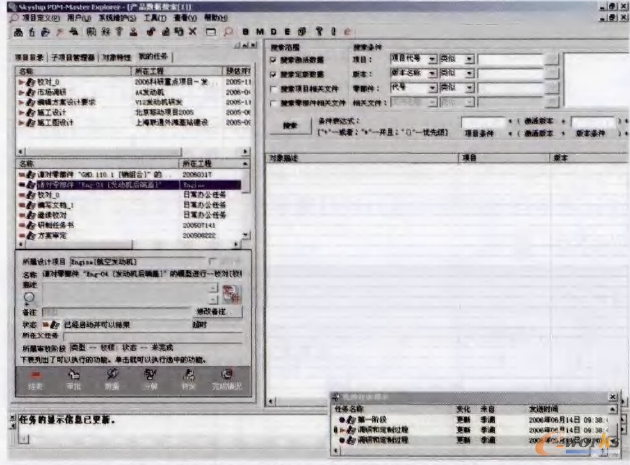Switch to the 对象特性 tab

117,58
